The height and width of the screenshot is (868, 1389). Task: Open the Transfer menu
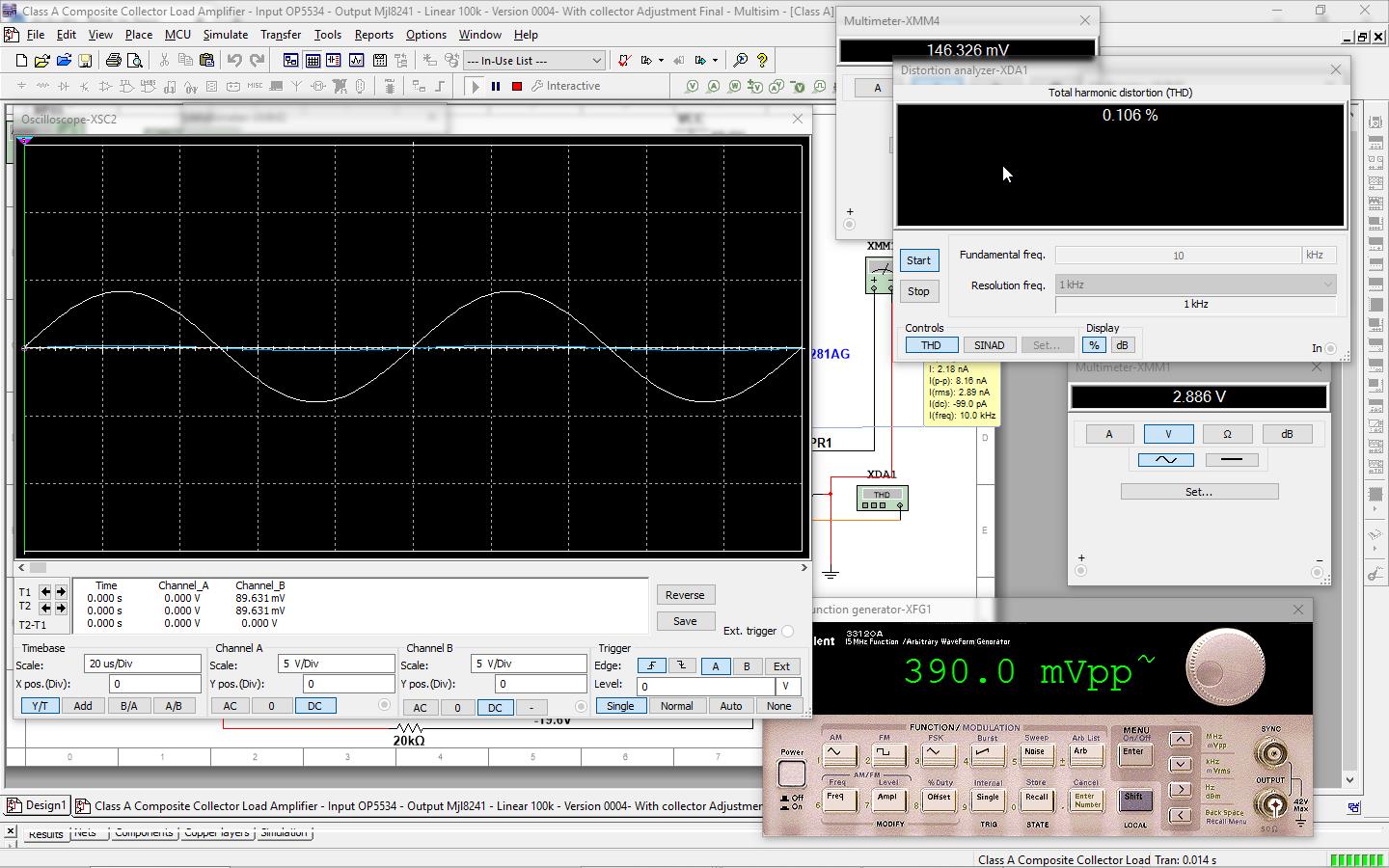coord(281,35)
